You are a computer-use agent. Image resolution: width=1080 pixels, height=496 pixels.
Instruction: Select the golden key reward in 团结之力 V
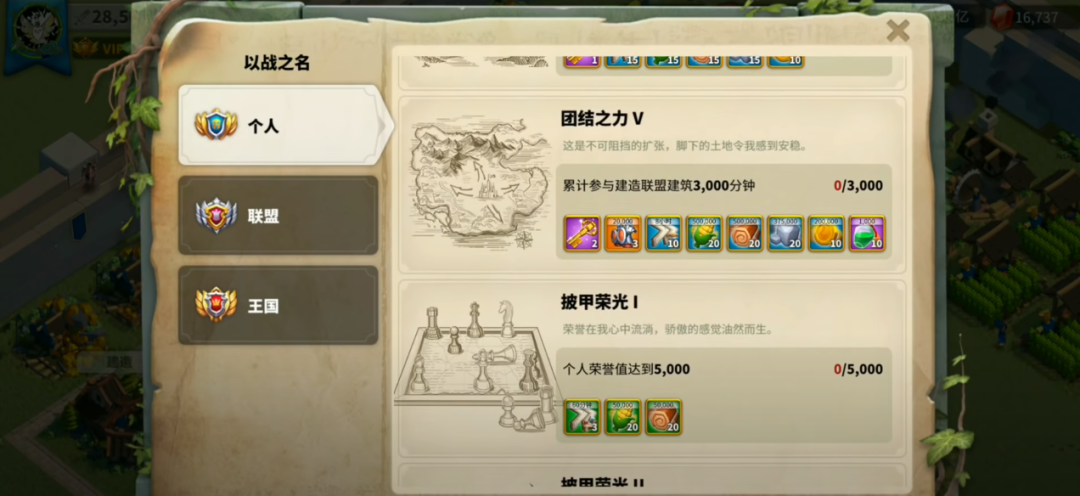582,234
